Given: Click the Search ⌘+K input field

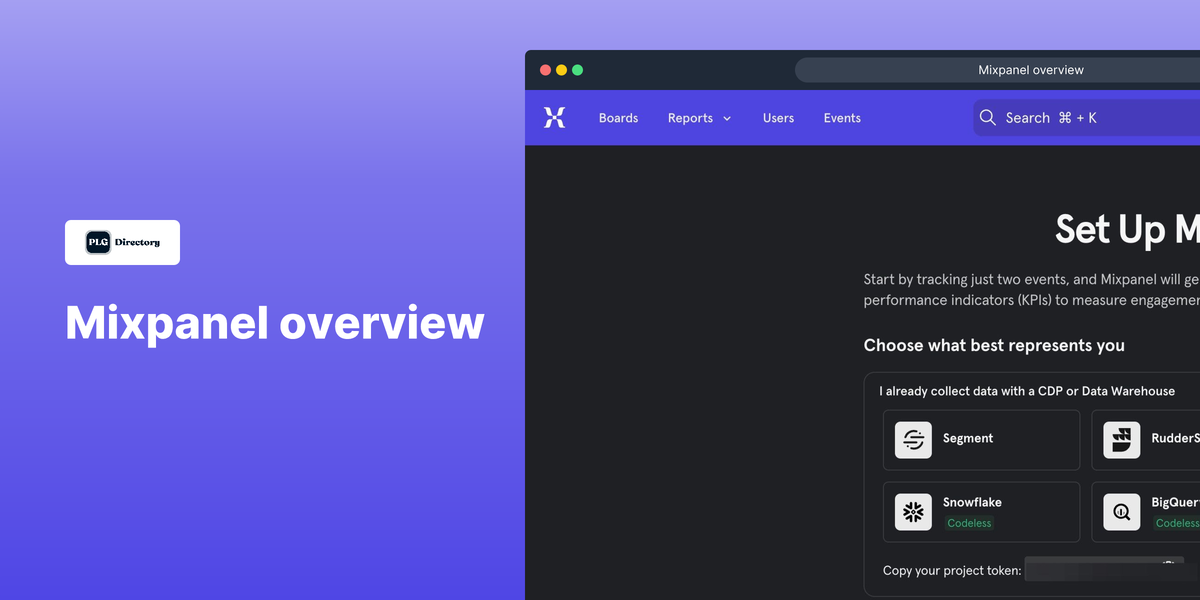Looking at the screenshot, I should pyautogui.click(x=1060, y=117).
